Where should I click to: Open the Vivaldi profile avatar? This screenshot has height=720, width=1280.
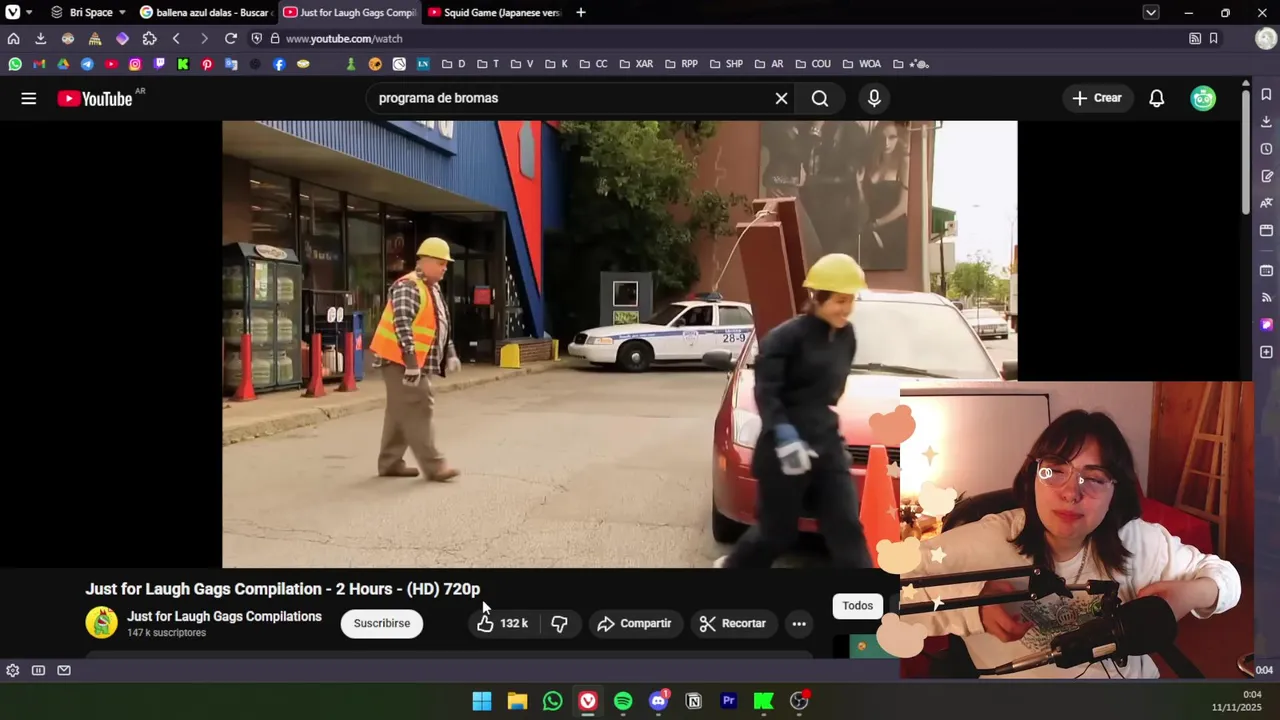[1265, 38]
